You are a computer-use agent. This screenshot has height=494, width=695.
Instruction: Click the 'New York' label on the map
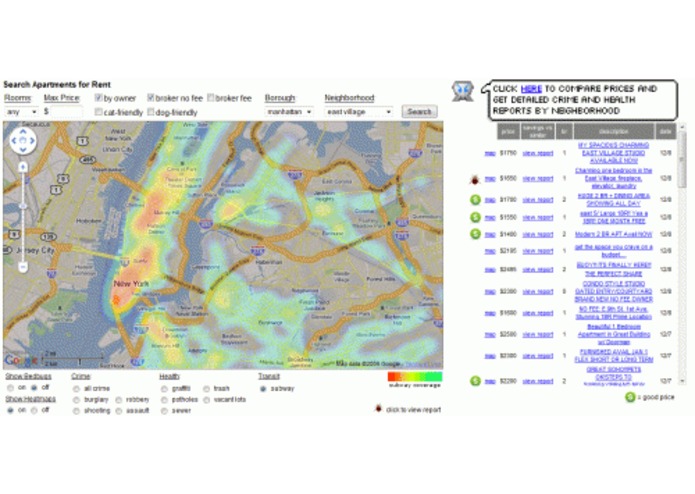click(131, 284)
